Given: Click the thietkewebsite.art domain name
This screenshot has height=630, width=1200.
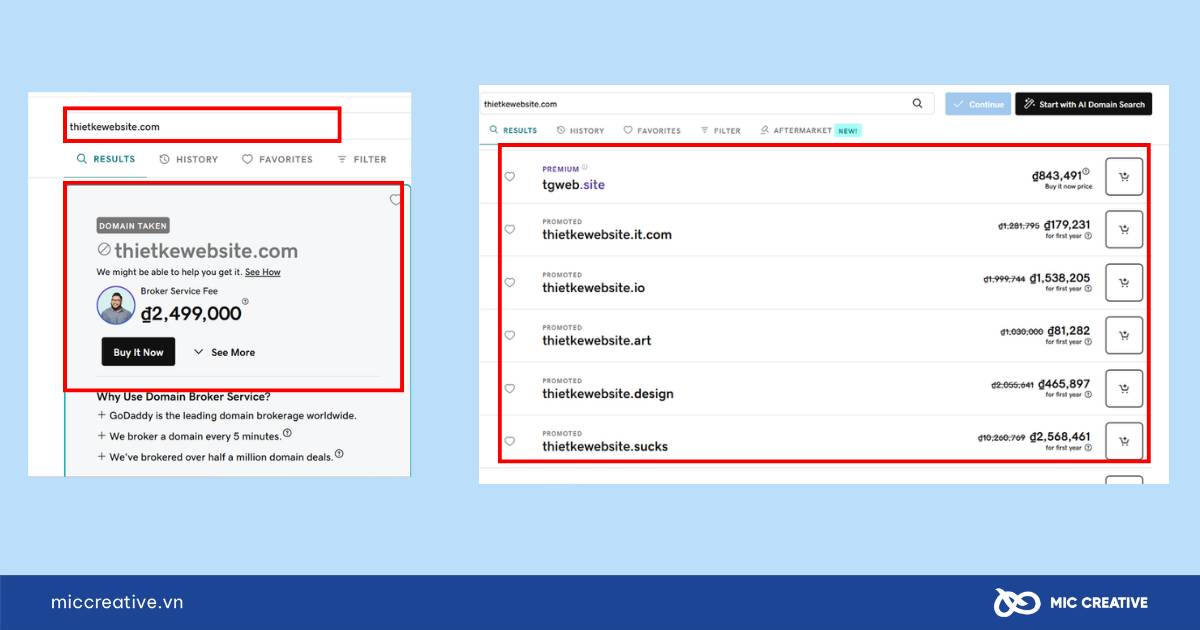Looking at the screenshot, I should coord(597,341).
